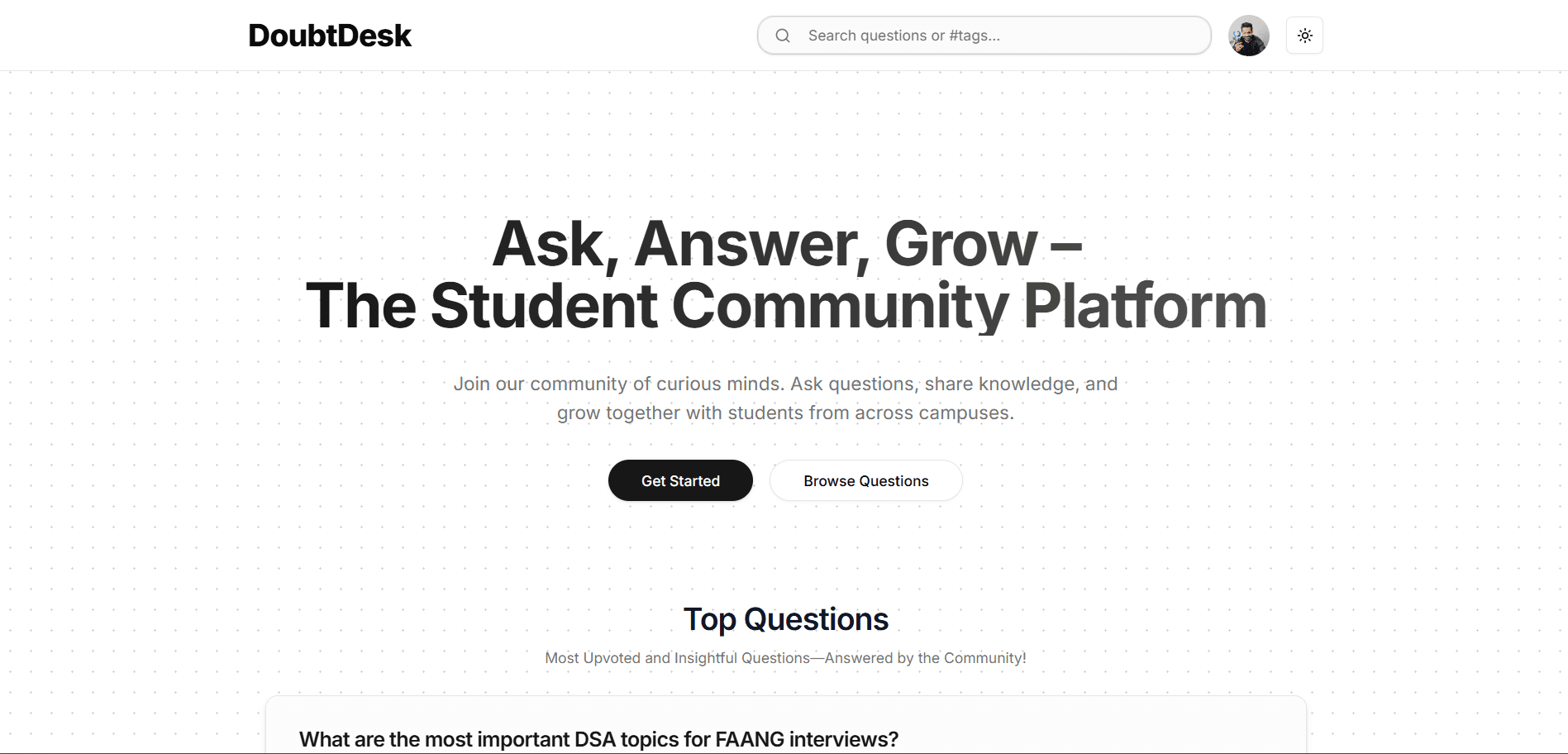Open the user profile avatar

pyautogui.click(x=1248, y=36)
